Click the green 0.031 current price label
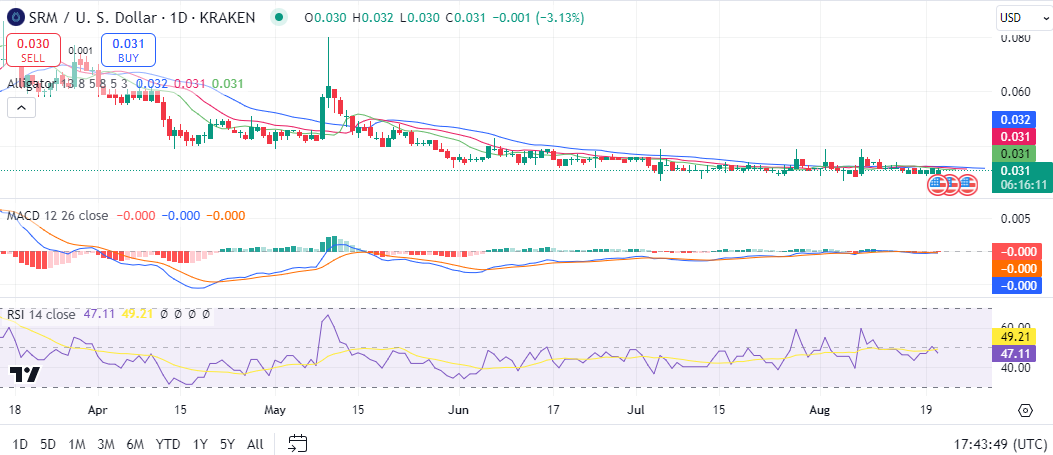This screenshot has height=455, width=1053. pyautogui.click(x=1014, y=170)
